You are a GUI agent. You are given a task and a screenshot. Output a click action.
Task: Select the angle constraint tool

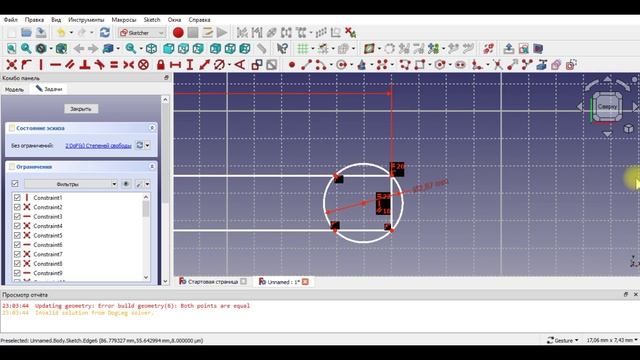(240, 64)
